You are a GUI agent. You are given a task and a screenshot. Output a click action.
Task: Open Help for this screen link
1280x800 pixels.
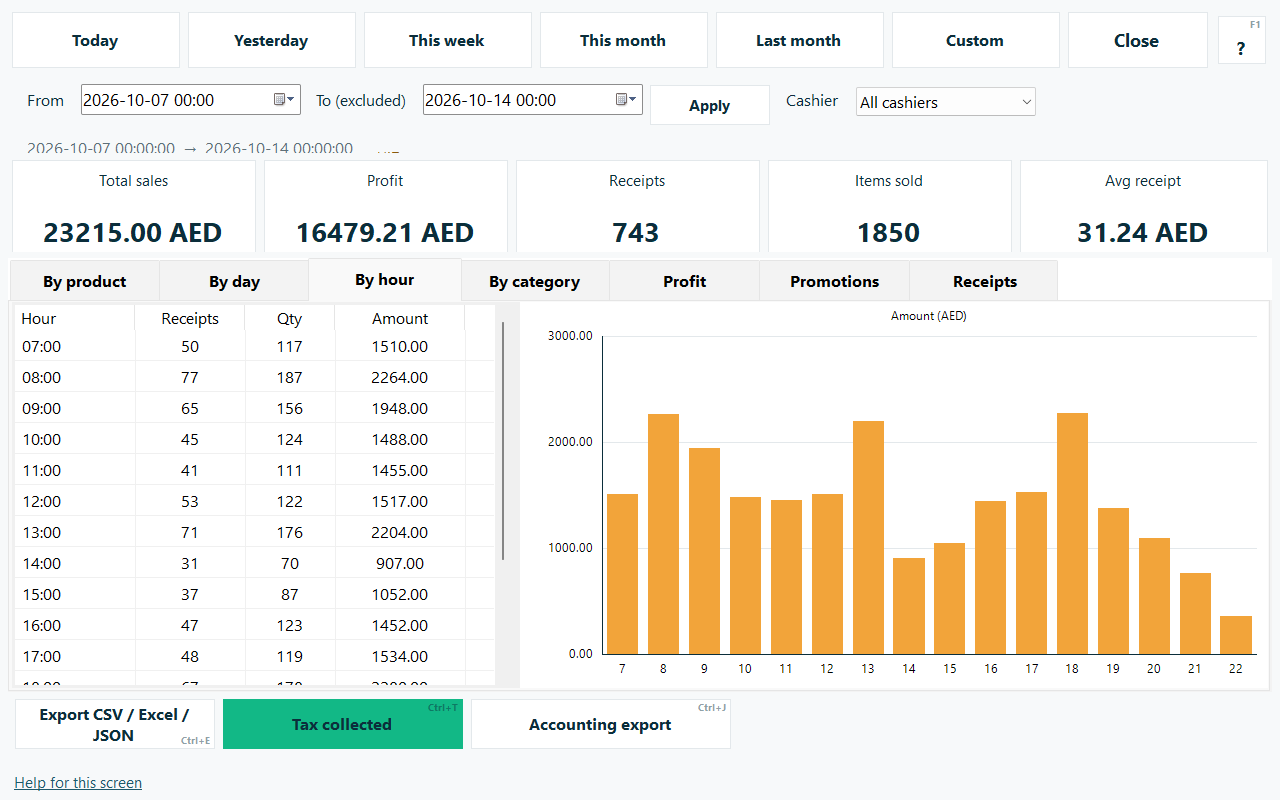click(78, 783)
